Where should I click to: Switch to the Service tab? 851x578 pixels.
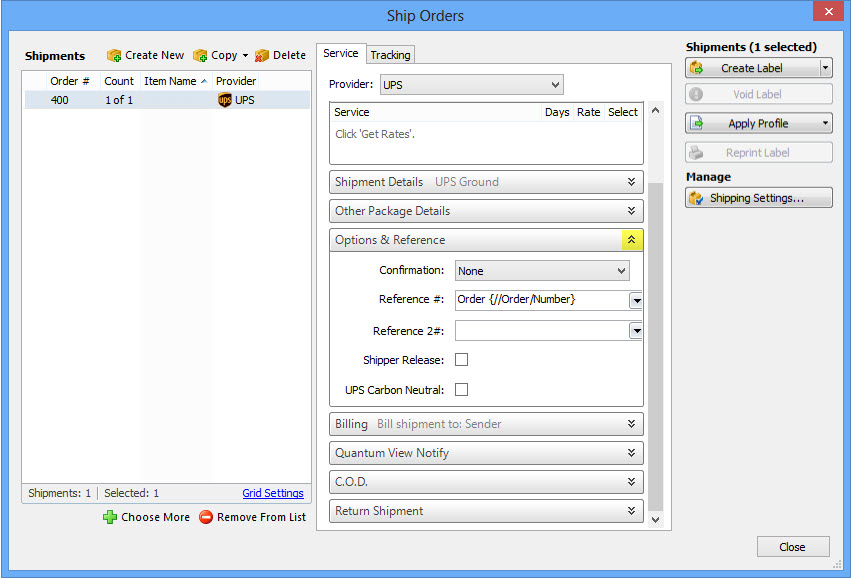(341, 53)
